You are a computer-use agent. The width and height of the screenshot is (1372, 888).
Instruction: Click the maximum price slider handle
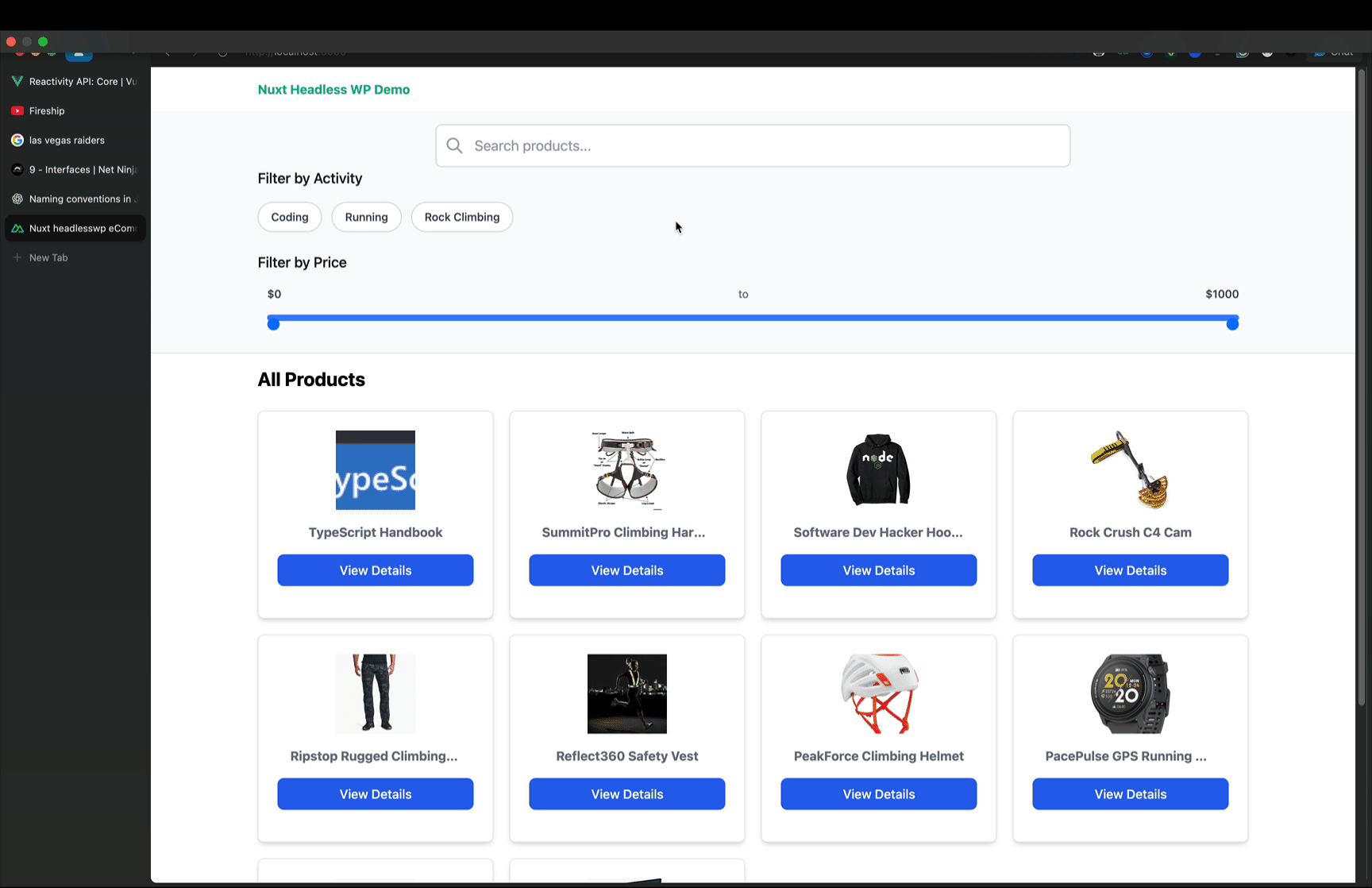tap(1232, 323)
